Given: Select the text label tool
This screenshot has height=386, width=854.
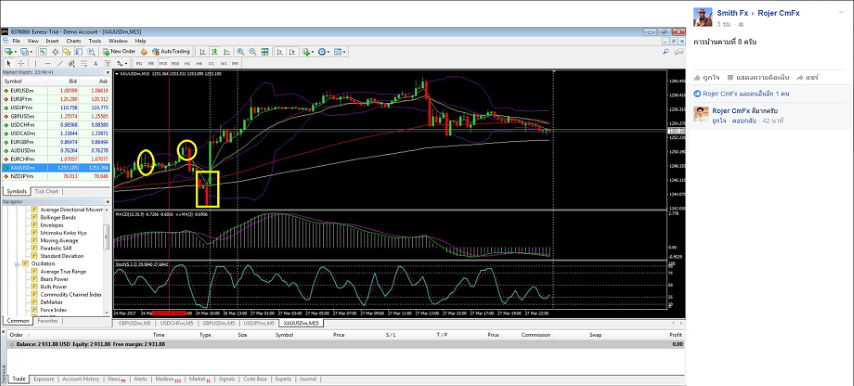Looking at the screenshot, I should tap(95, 63).
